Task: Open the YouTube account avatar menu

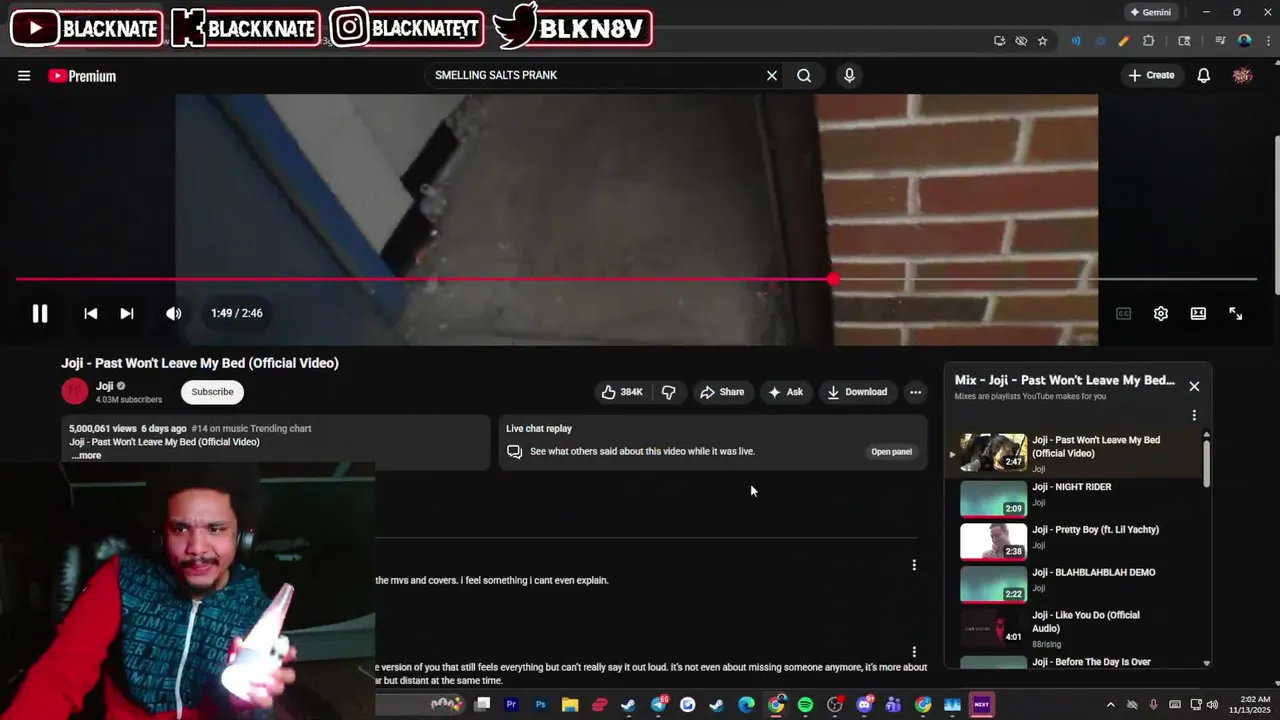Action: click(x=1243, y=76)
